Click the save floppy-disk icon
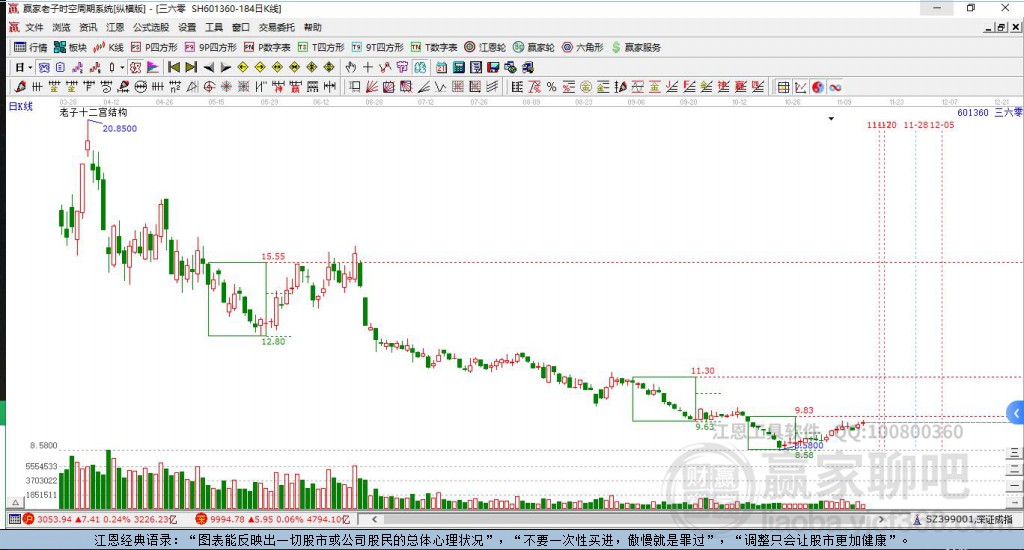1024x550 pixels. [493, 67]
